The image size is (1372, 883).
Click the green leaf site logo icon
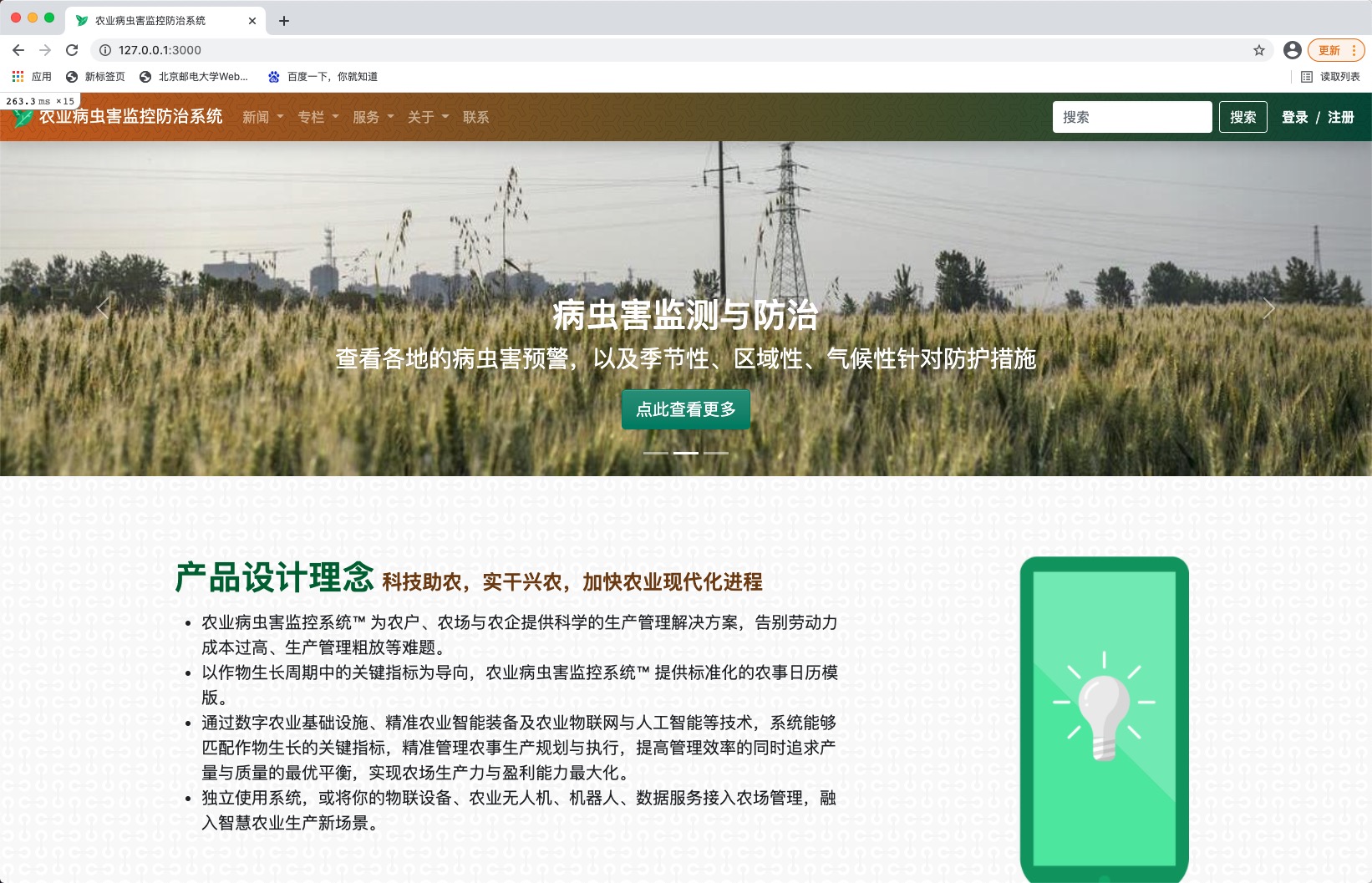23,117
